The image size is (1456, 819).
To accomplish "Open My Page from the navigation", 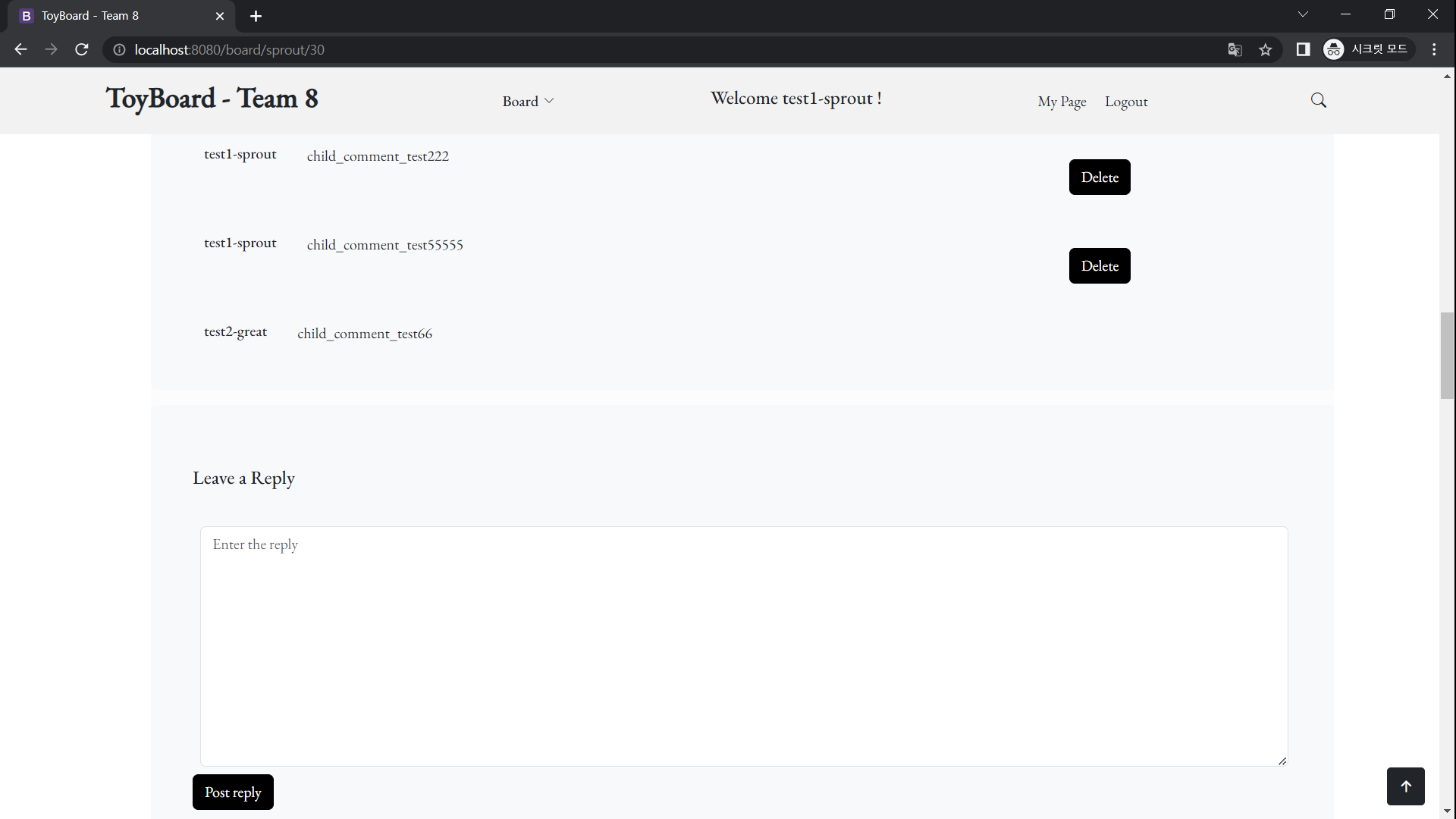I will click(x=1062, y=101).
